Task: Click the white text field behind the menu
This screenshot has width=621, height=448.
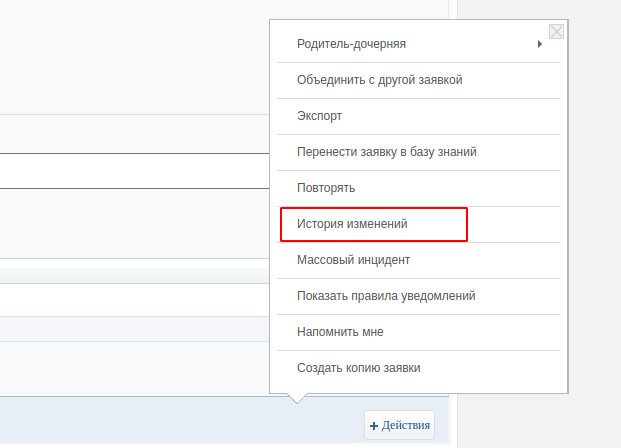Action: pyautogui.click(x=134, y=171)
